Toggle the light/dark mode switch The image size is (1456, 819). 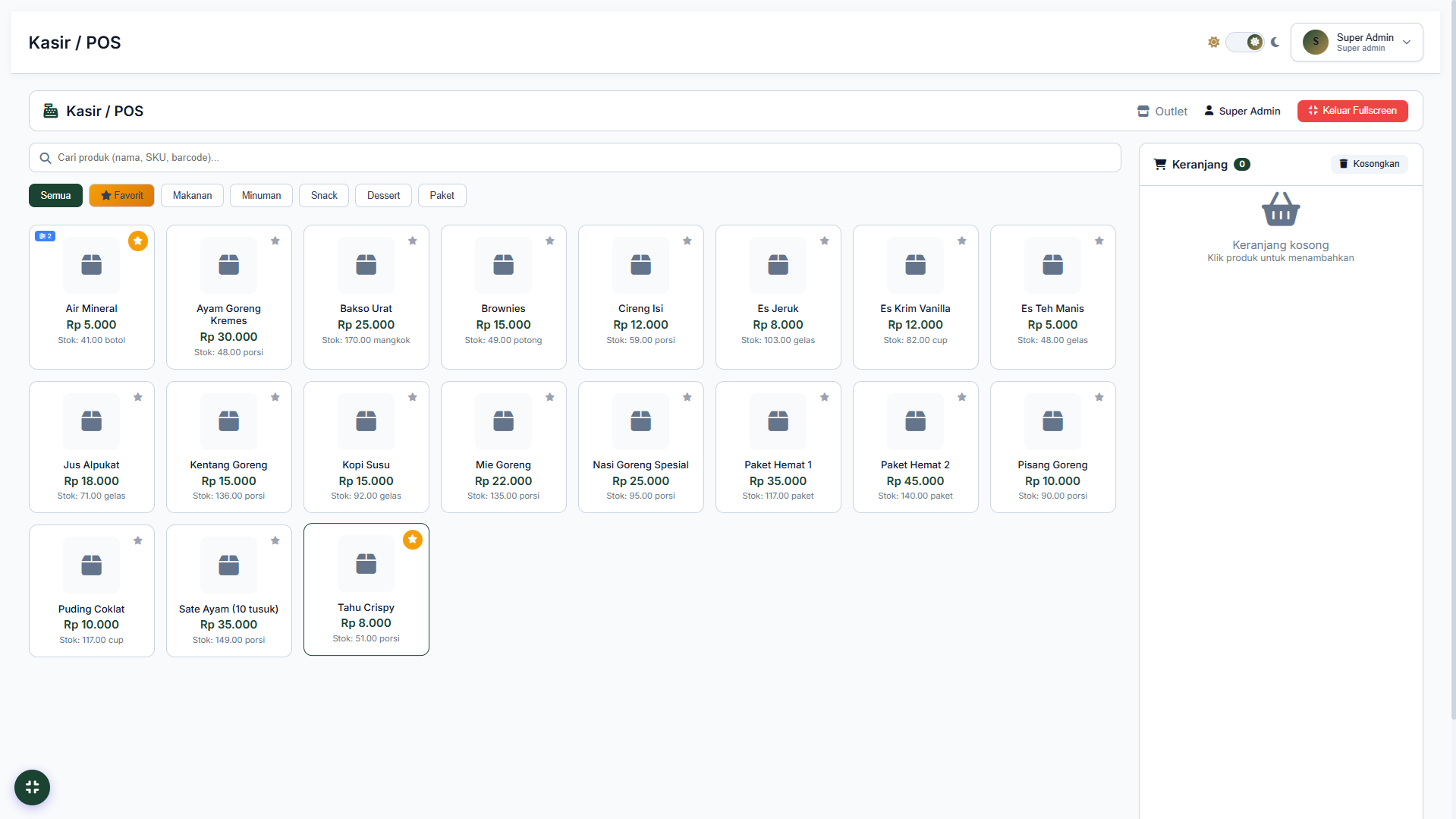click(x=1244, y=42)
